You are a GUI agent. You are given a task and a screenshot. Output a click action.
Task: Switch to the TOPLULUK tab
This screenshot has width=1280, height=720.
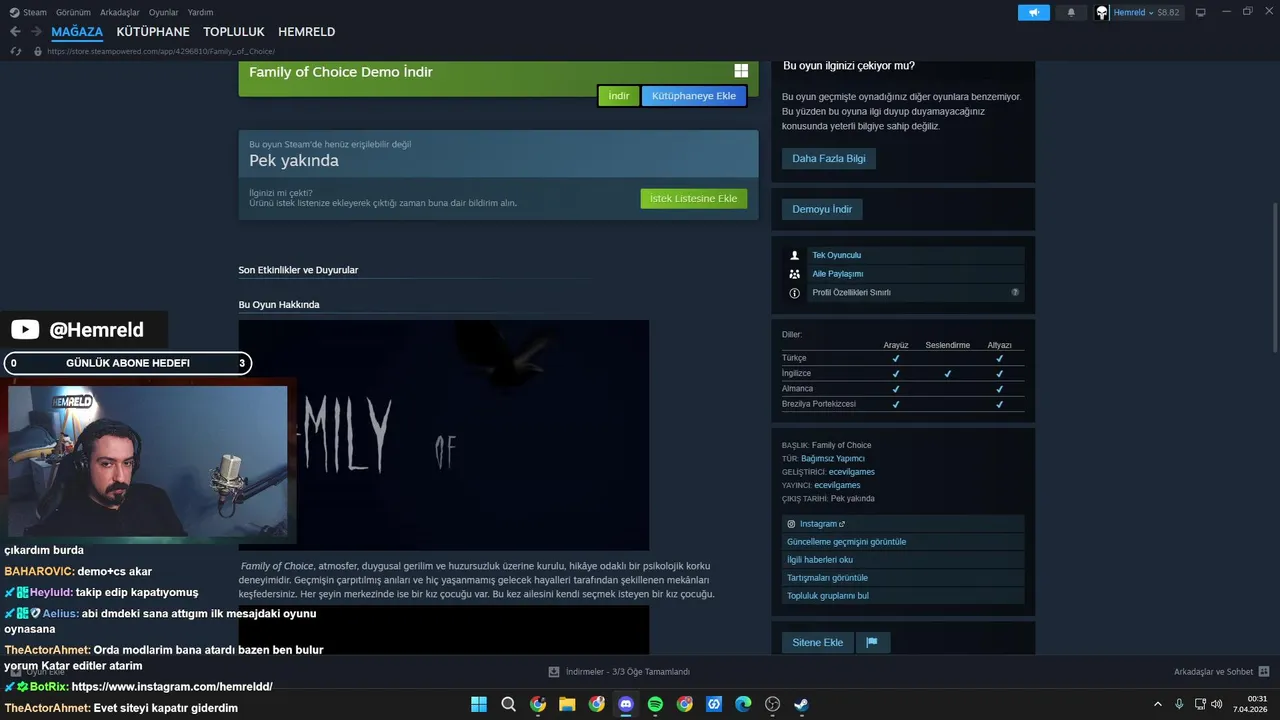pos(234,32)
